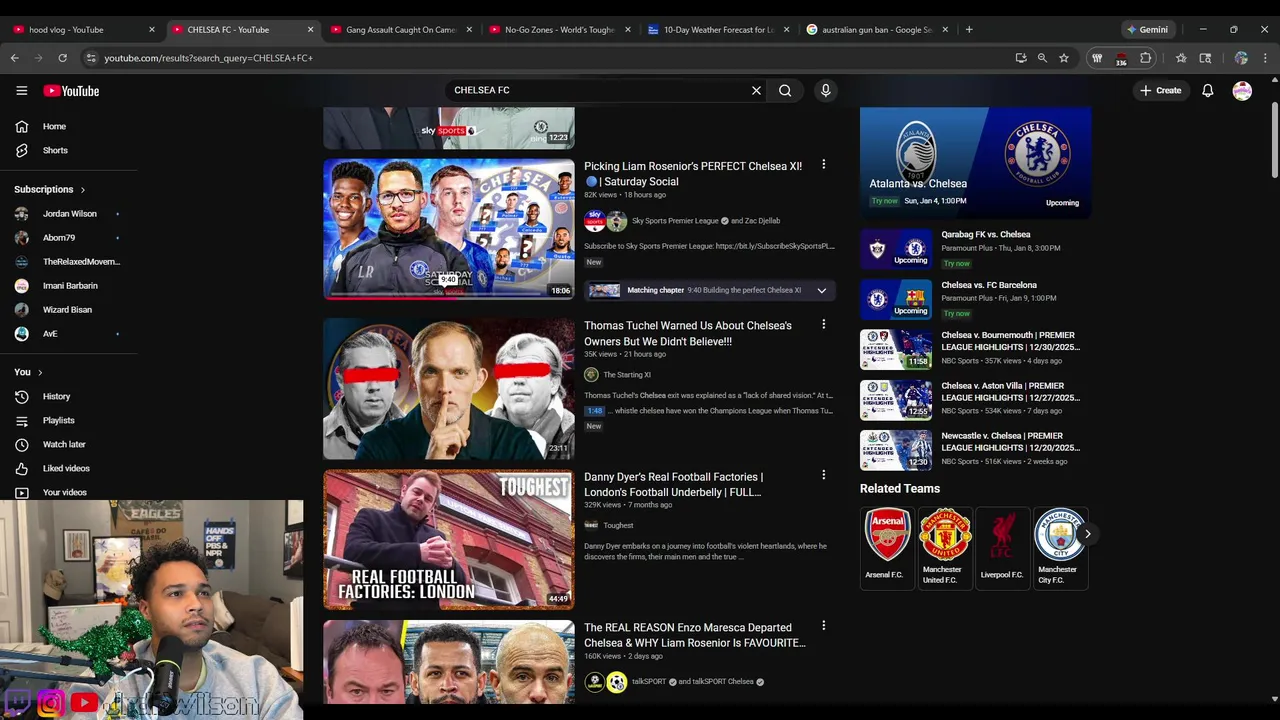Open the YouTube guide hamburger menu
The image size is (1280, 720).
tap(21, 90)
